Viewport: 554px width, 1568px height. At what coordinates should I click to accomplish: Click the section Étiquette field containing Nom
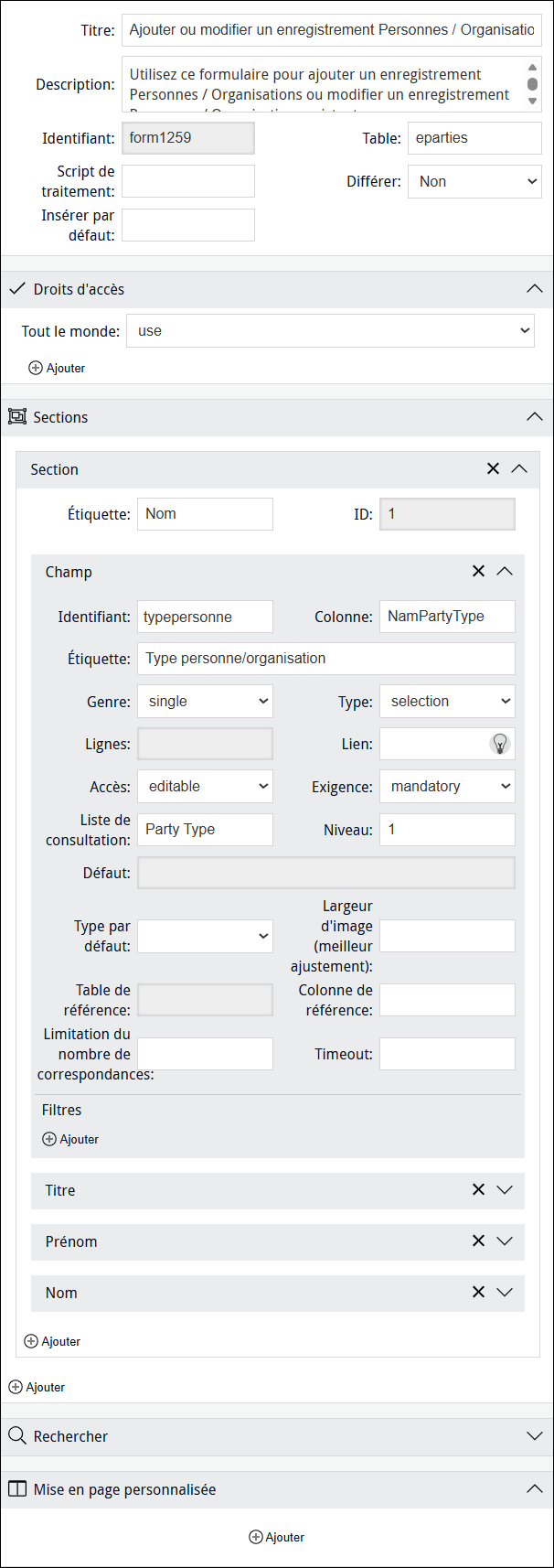[205, 514]
